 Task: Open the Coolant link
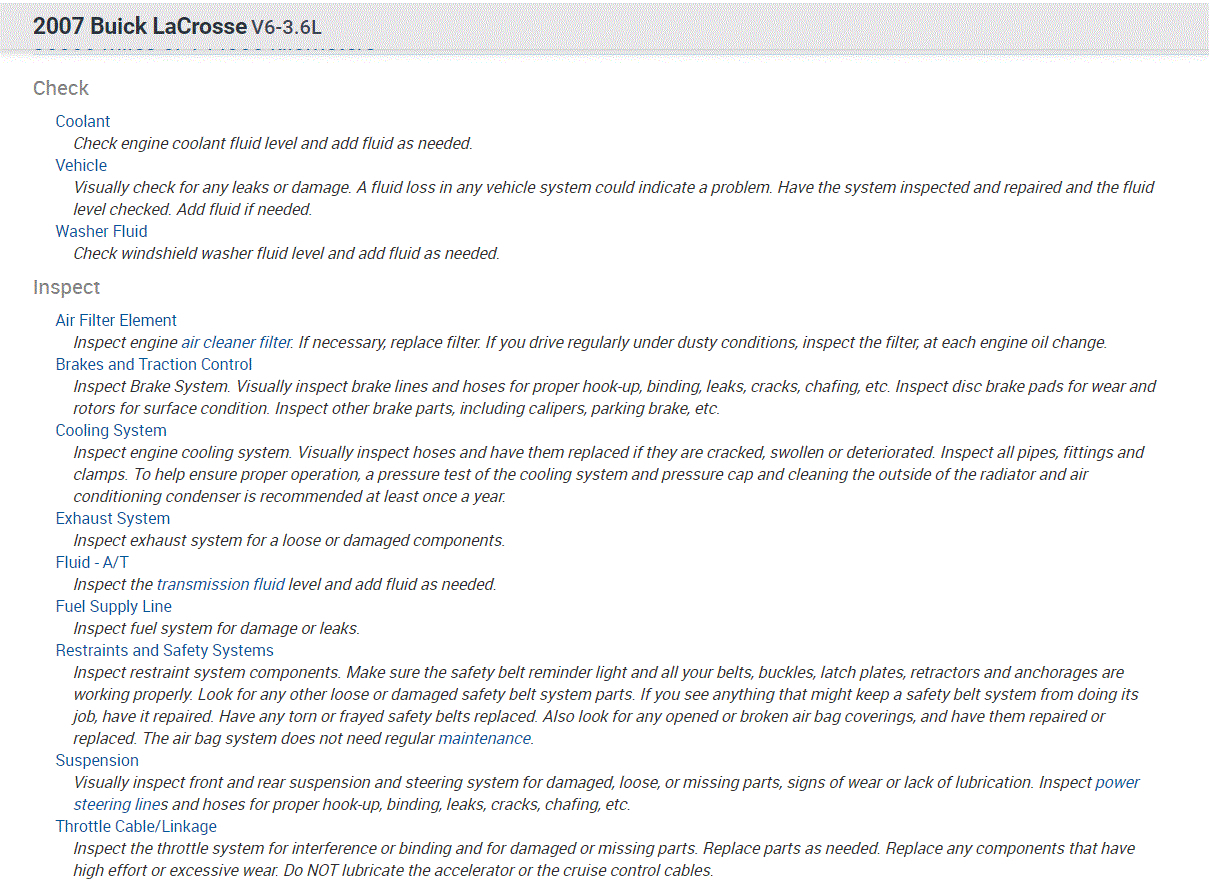pyautogui.click(x=83, y=121)
